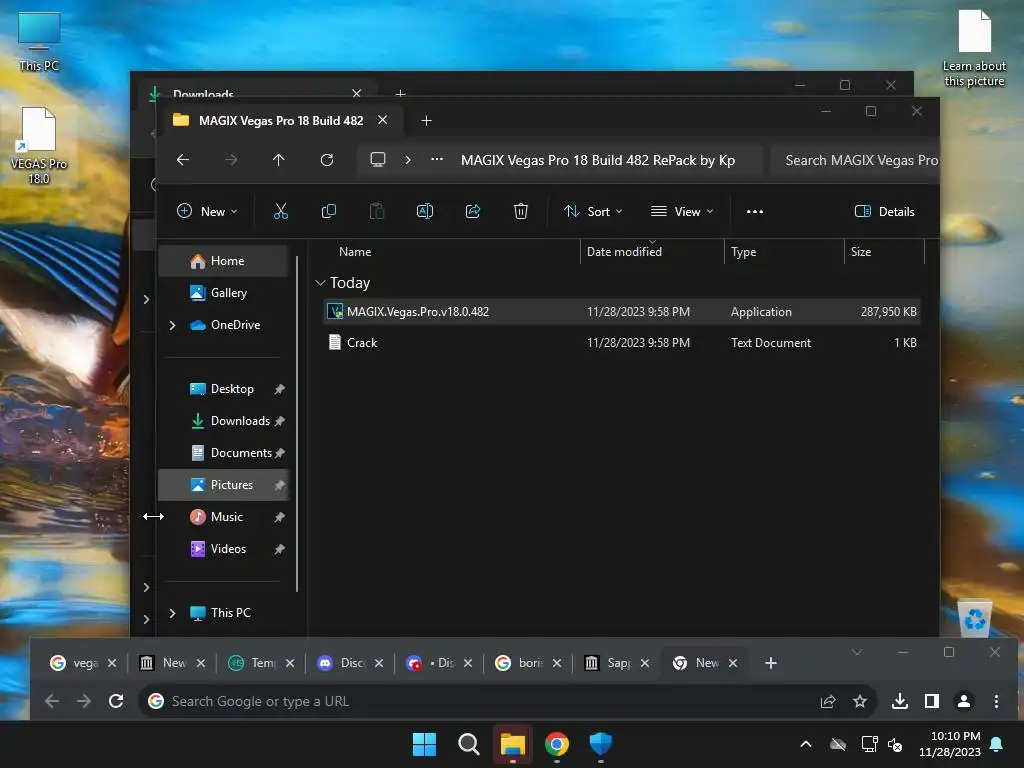Viewport: 1024px width, 768px height.
Task: Click the Copy icon in Explorer toolbar
Action: [x=328, y=211]
